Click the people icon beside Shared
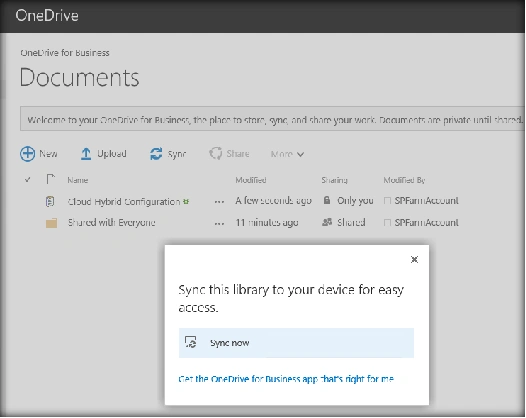526x418 pixels. pos(327,222)
